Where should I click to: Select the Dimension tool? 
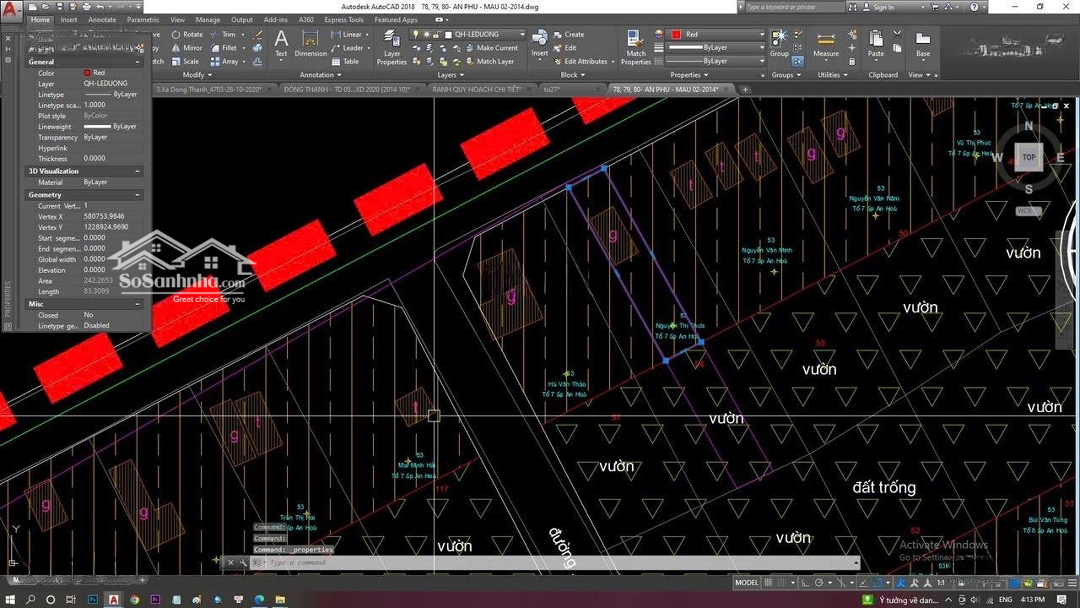pos(310,43)
